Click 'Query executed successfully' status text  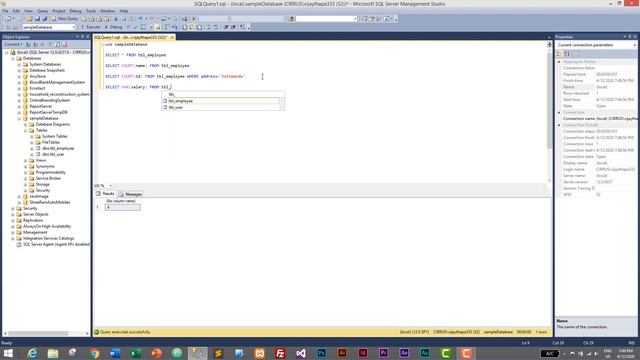(x=125, y=332)
